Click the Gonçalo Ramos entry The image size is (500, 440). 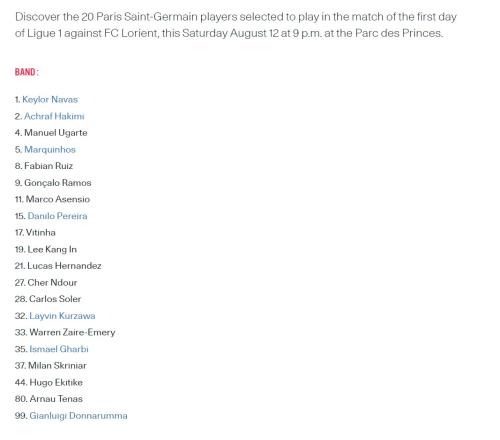pyautogui.click(x=53, y=183)
